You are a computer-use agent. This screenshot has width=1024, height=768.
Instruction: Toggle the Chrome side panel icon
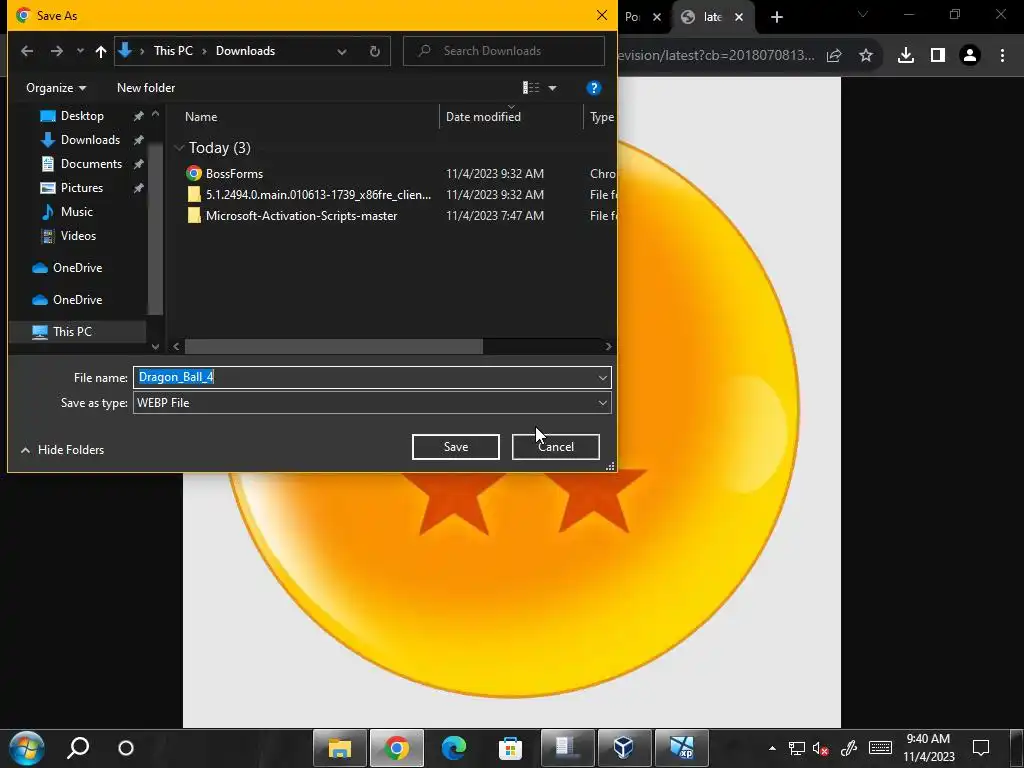pyautogui.click(x=937, y=56)
